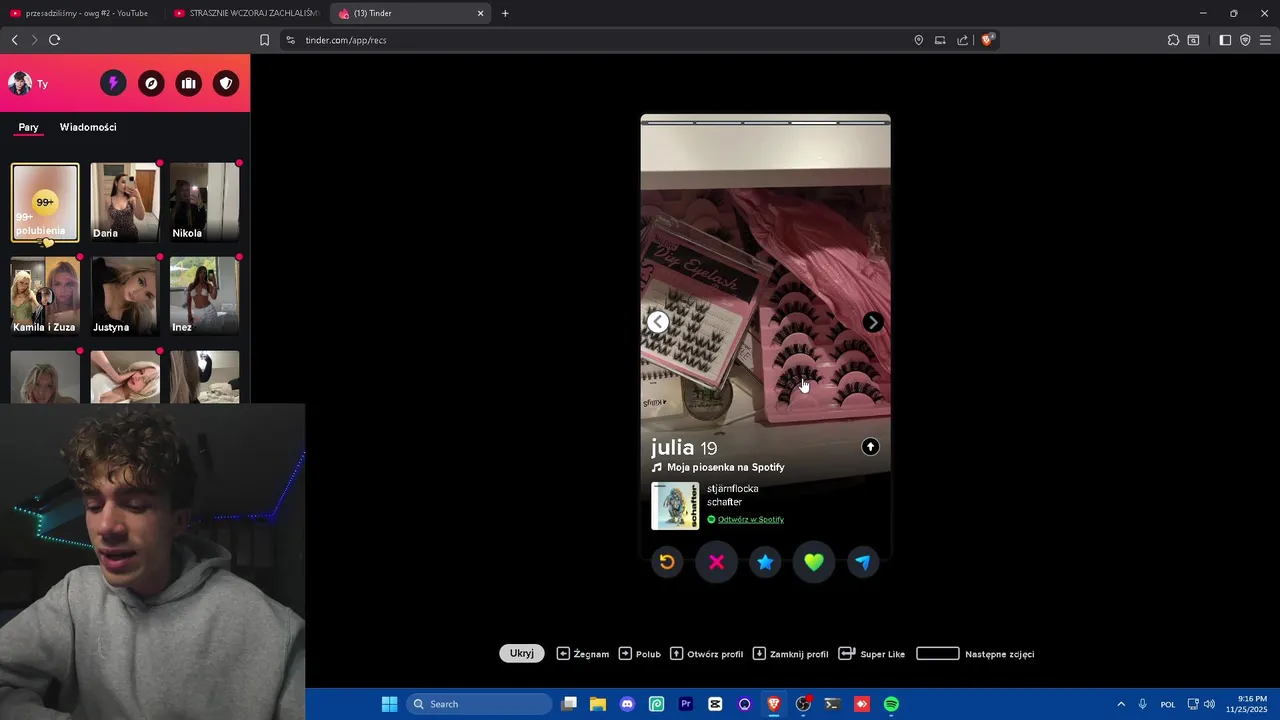Bookmark this page icon
This screenshot has width=1280, height=720.
point(264,40)
